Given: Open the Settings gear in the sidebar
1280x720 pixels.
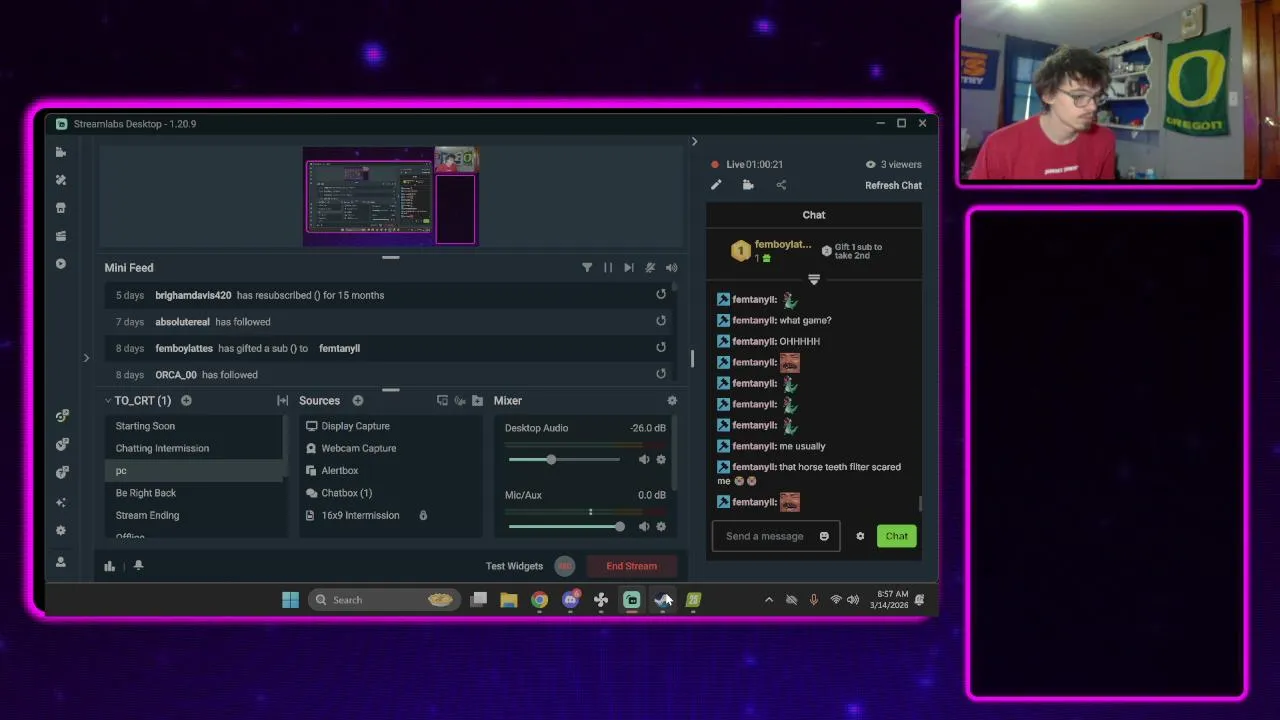Looking at the screenshot, I should [61, 531].
